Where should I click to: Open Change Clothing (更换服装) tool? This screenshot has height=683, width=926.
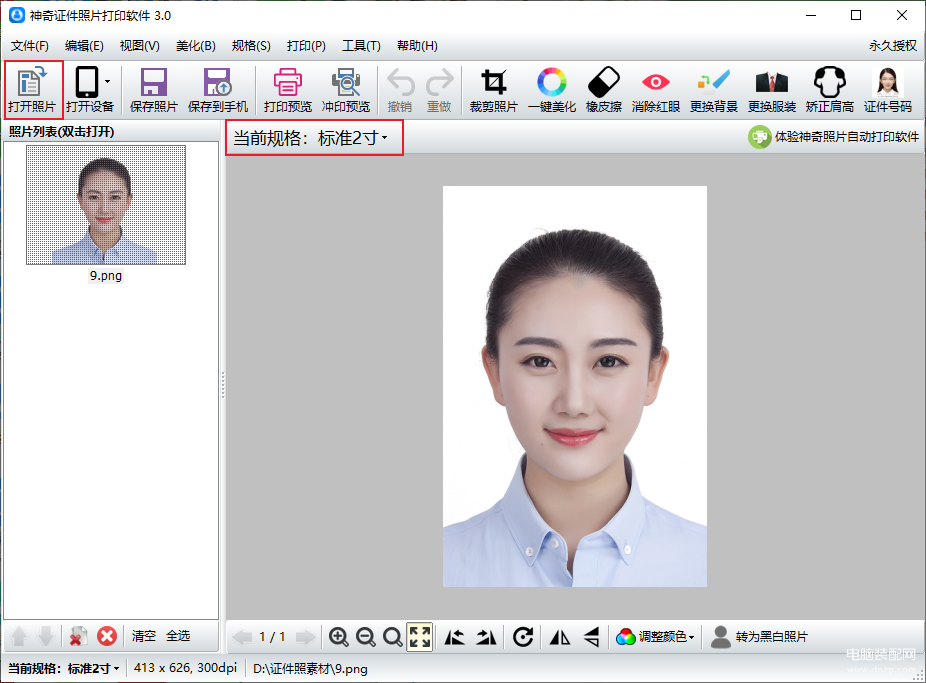click(771, 90)
